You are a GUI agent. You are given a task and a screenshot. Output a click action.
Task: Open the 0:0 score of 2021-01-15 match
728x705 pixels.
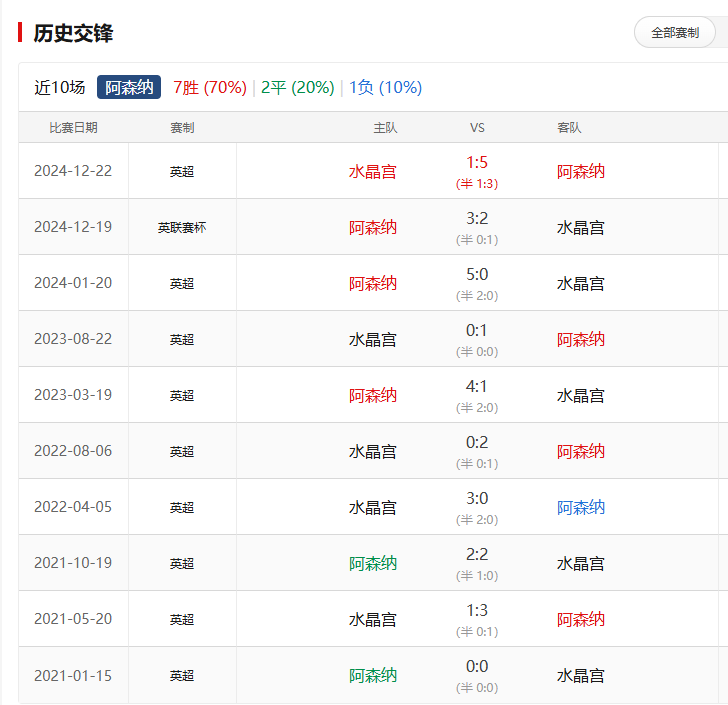(477, 666)
